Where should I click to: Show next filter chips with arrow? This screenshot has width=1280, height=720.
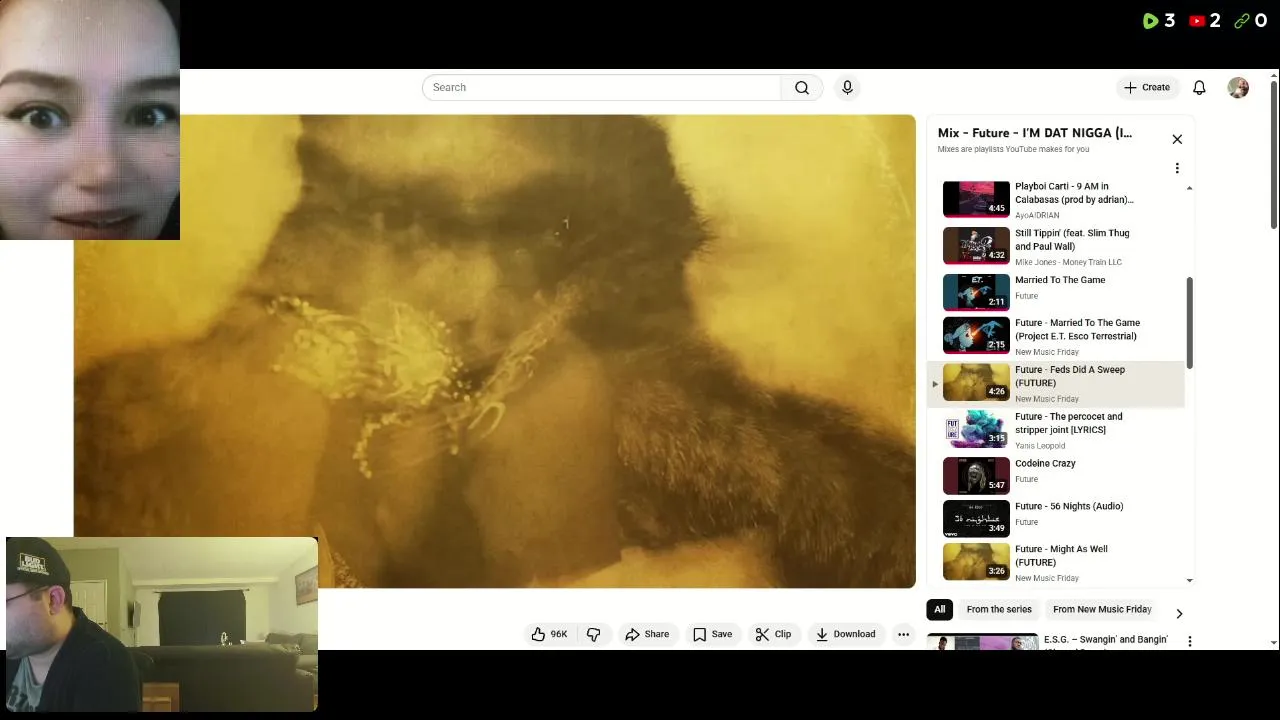1179,613
